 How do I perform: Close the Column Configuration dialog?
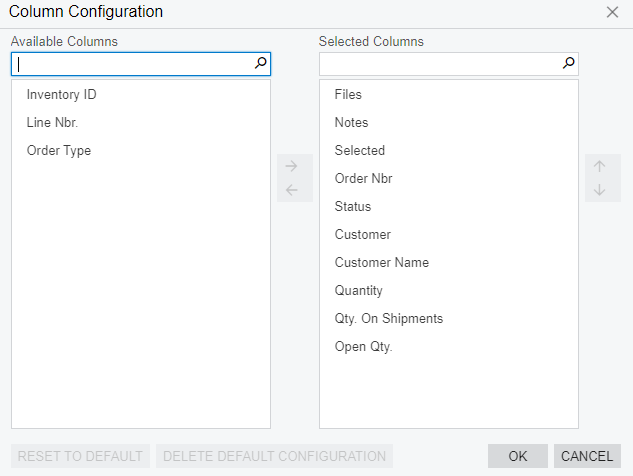point(612,12)
